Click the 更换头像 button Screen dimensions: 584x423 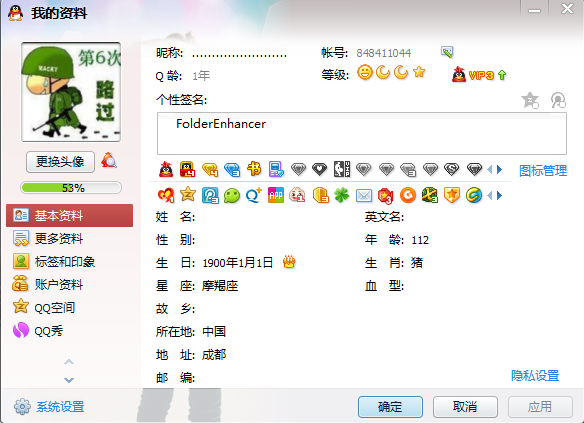click(x=60, y=162)
